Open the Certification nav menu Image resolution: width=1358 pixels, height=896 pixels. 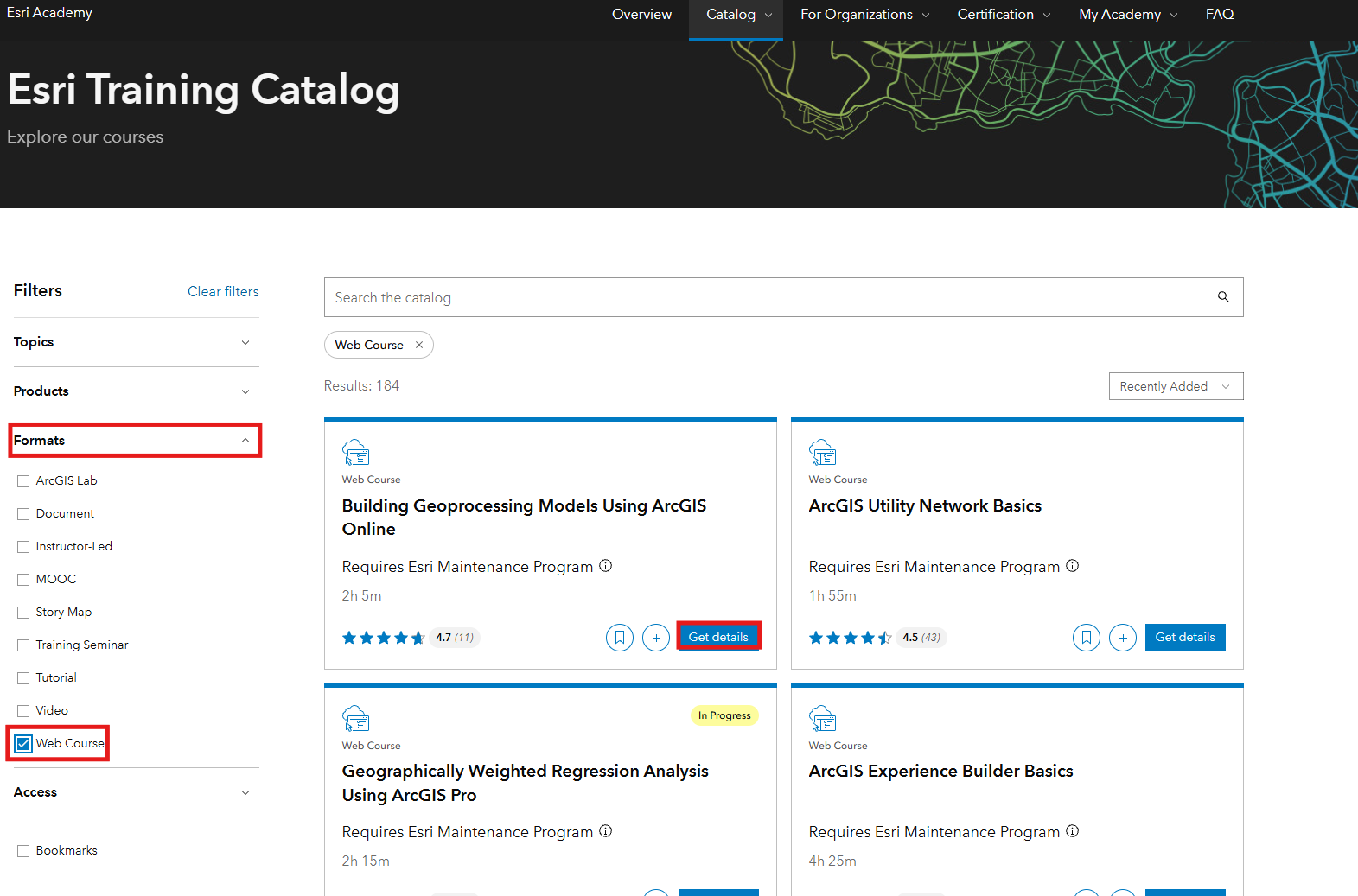[1004, 15]
